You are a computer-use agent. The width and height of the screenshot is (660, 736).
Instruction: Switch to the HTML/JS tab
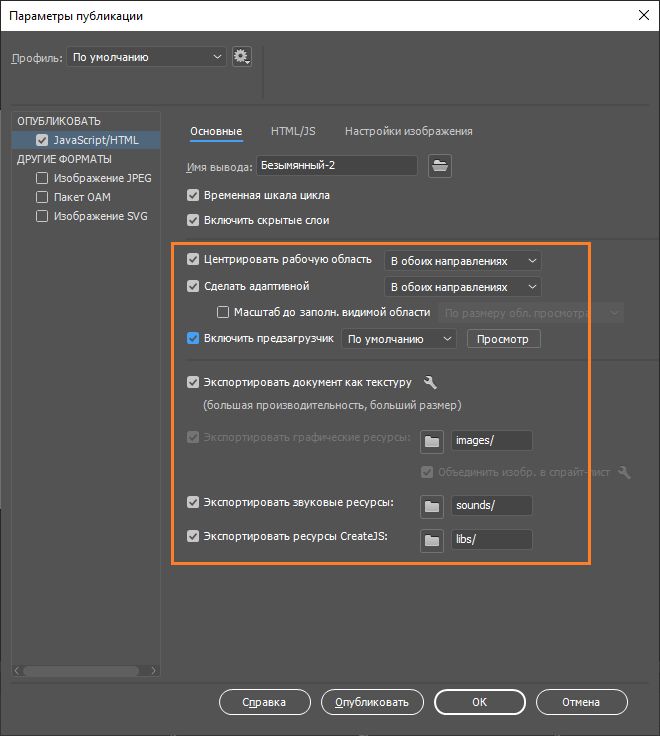[x=293, y=131]
